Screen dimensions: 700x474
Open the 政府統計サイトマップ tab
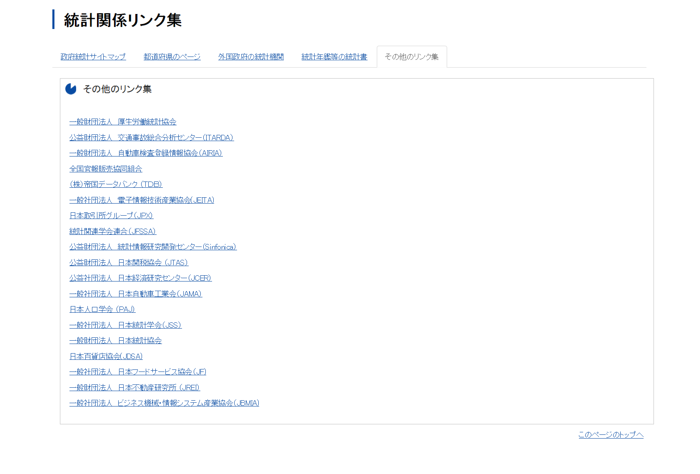93,57
